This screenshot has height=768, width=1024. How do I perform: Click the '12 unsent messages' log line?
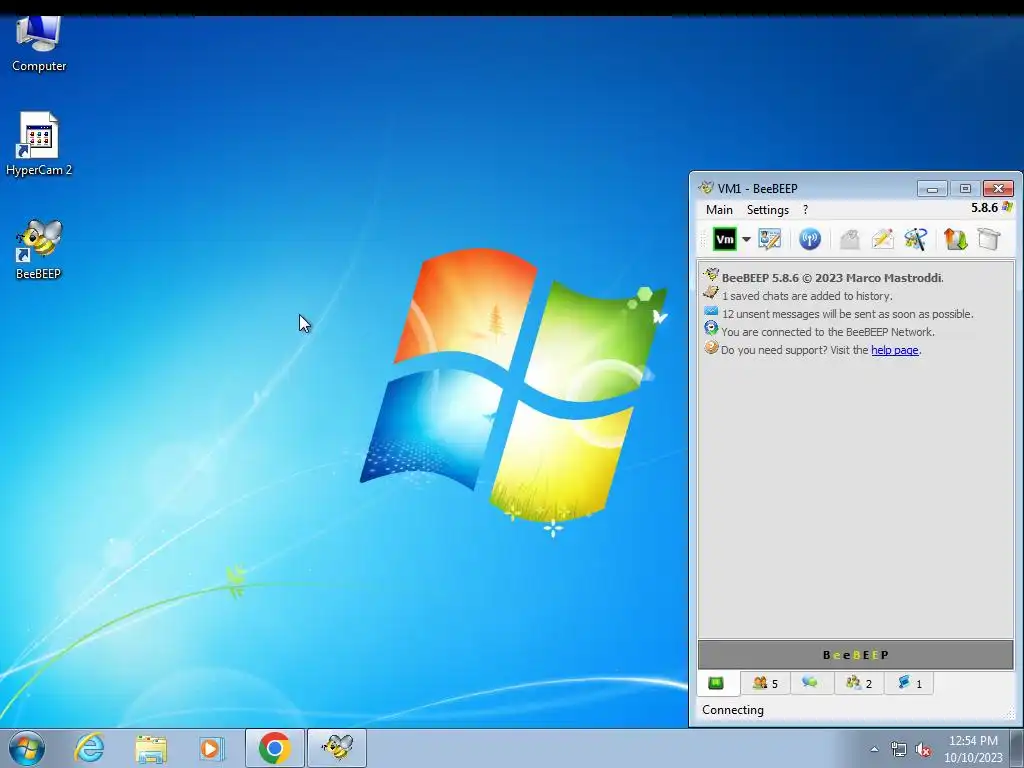point(848,314)
